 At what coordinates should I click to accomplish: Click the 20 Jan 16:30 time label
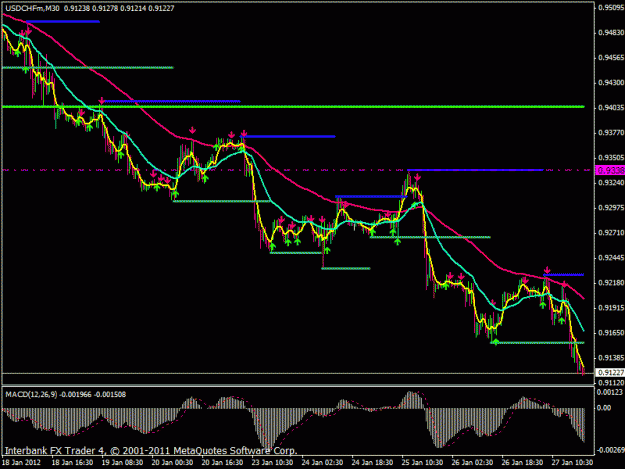tap(222, 463)
